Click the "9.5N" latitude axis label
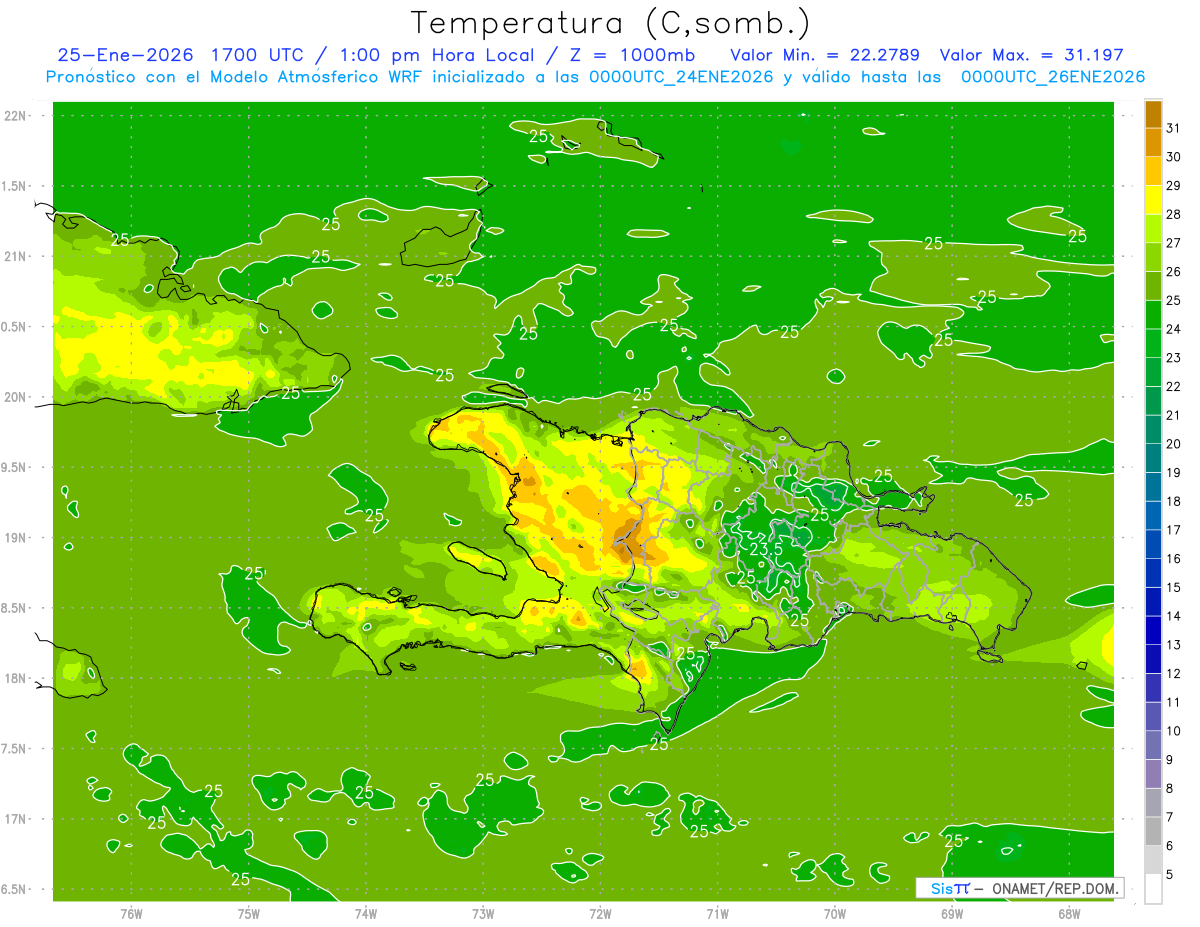The height and width of the screenshot is (927, 1200). [x=15, y=468]
